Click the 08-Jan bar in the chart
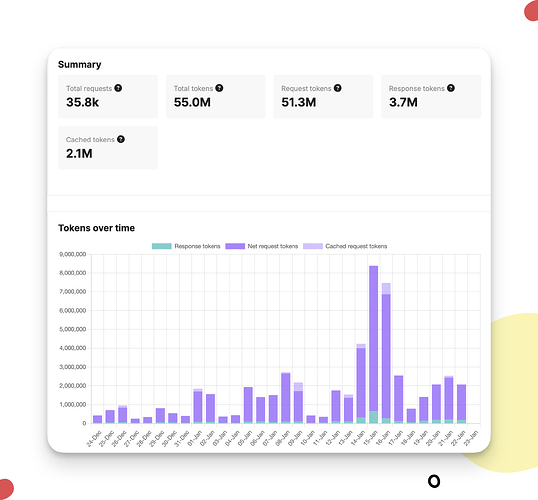Screen dimensions: 538x500 (x=286, y=398)
